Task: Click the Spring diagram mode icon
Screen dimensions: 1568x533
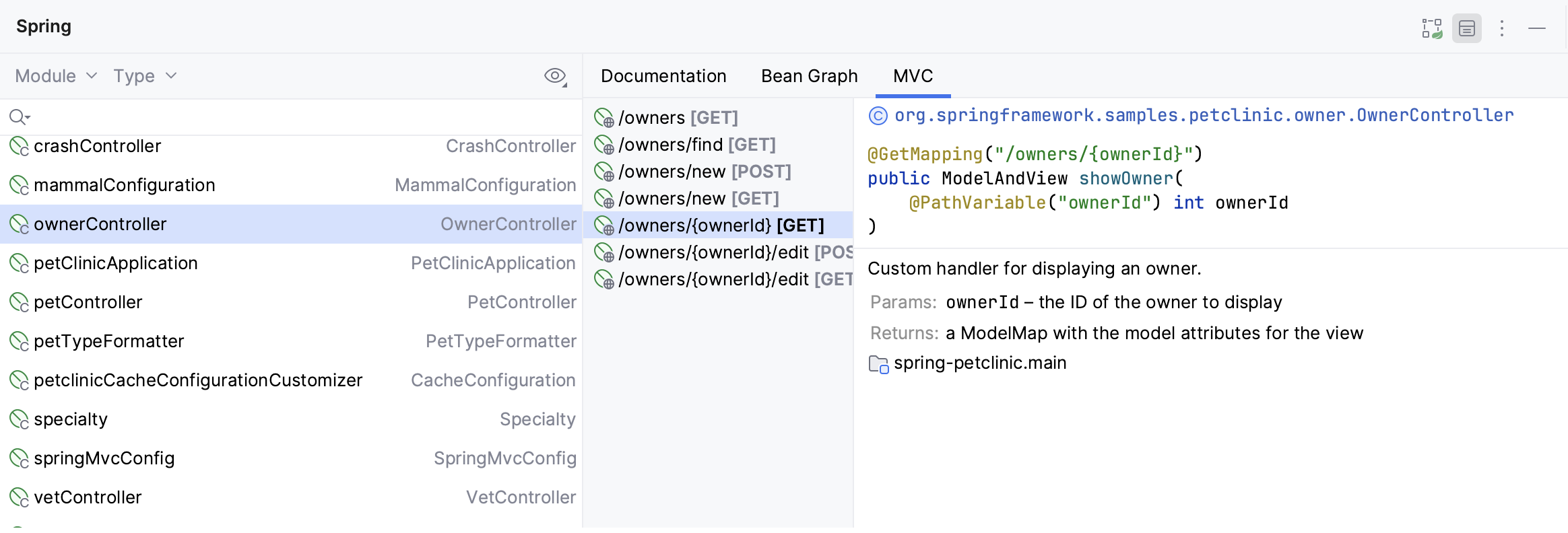Action: pyautogui.click(x=1432, y=28)
